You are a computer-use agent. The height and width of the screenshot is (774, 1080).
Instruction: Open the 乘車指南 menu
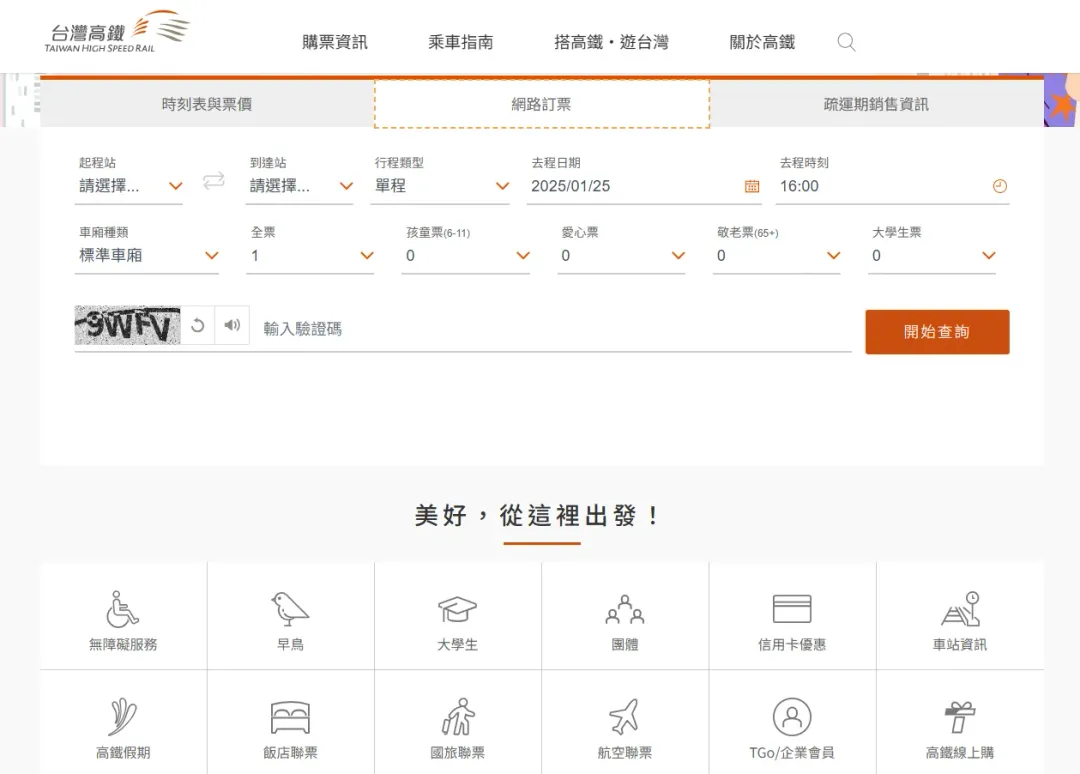coord(461,43)
